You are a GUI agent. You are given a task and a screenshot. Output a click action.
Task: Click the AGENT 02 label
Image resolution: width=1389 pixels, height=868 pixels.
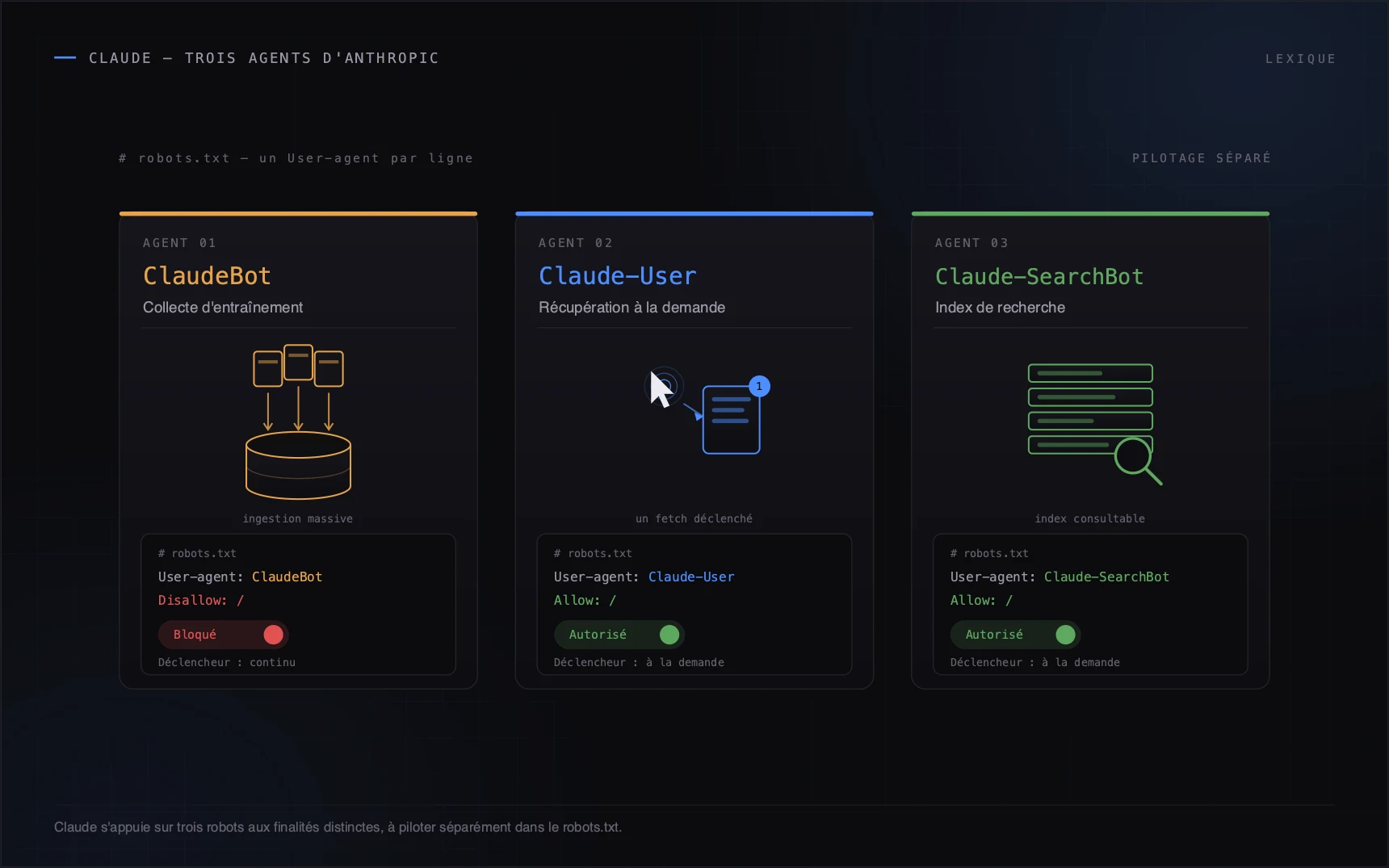[576, 243]
